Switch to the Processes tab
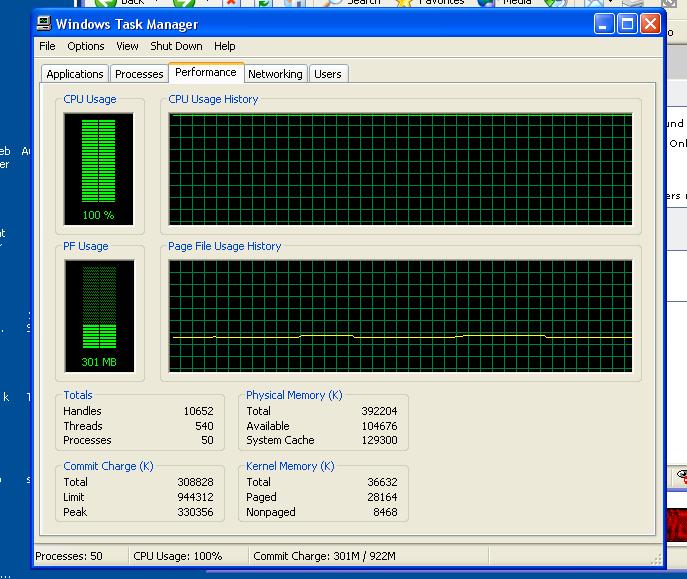Image resolution: width=687 pixels, height=579 pixels. [x=139, y=74]
